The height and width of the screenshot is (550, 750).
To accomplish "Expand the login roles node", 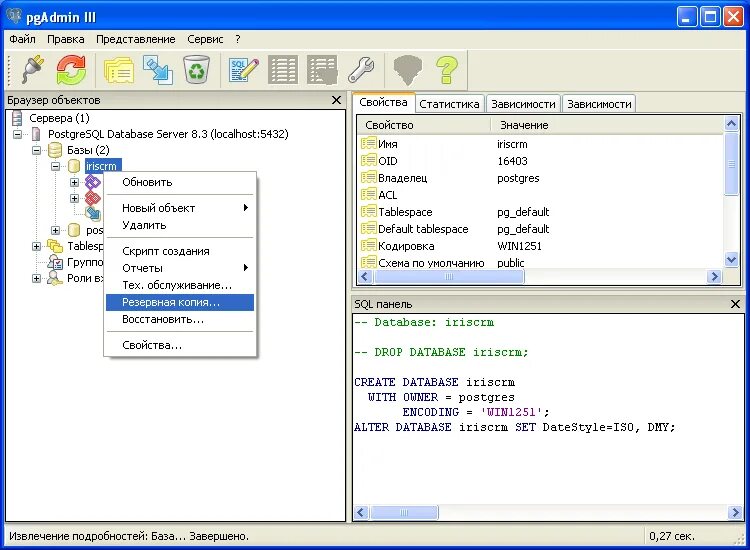I will (x=36, y=278).
